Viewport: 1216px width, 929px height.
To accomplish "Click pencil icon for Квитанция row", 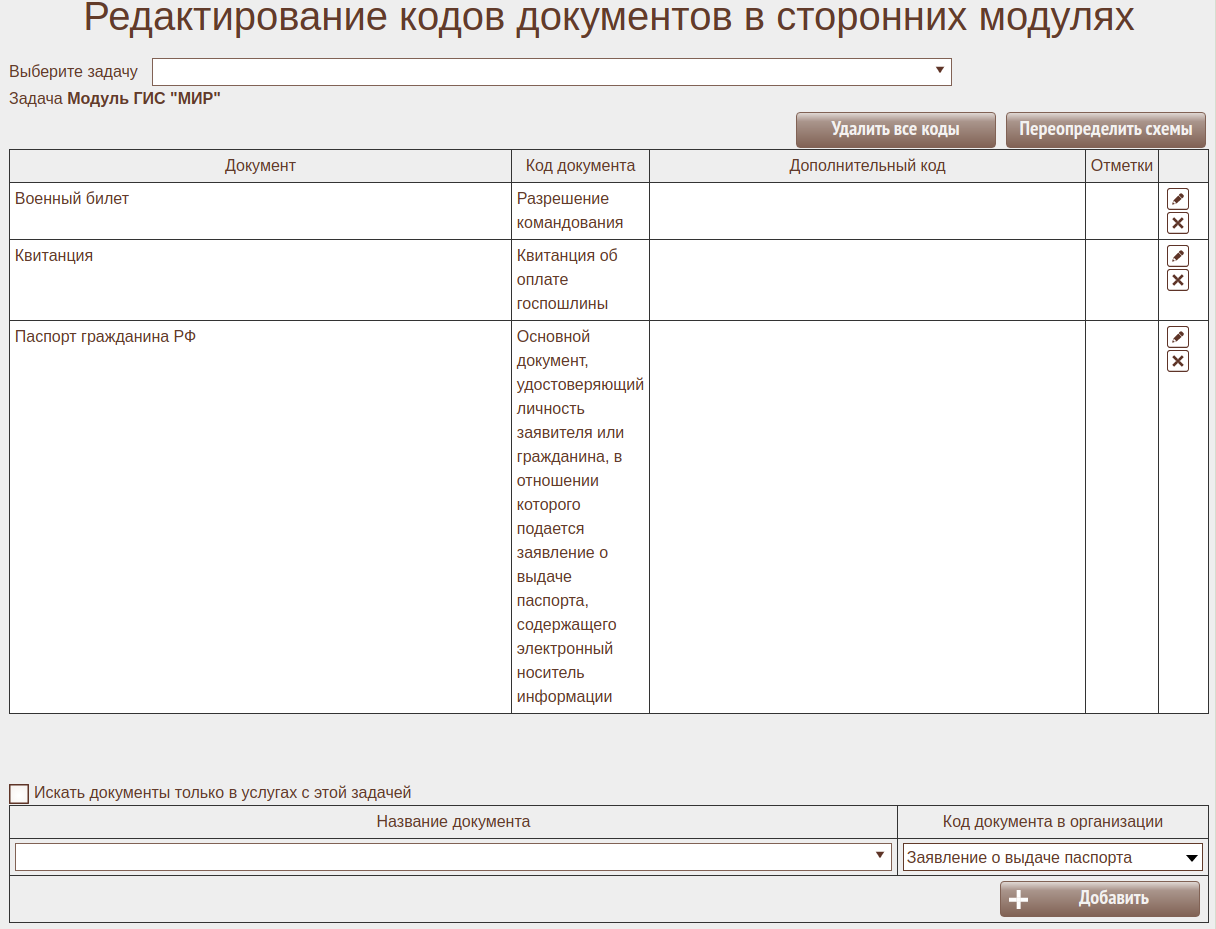I will pyautogui.click(x=1178, y=256).
